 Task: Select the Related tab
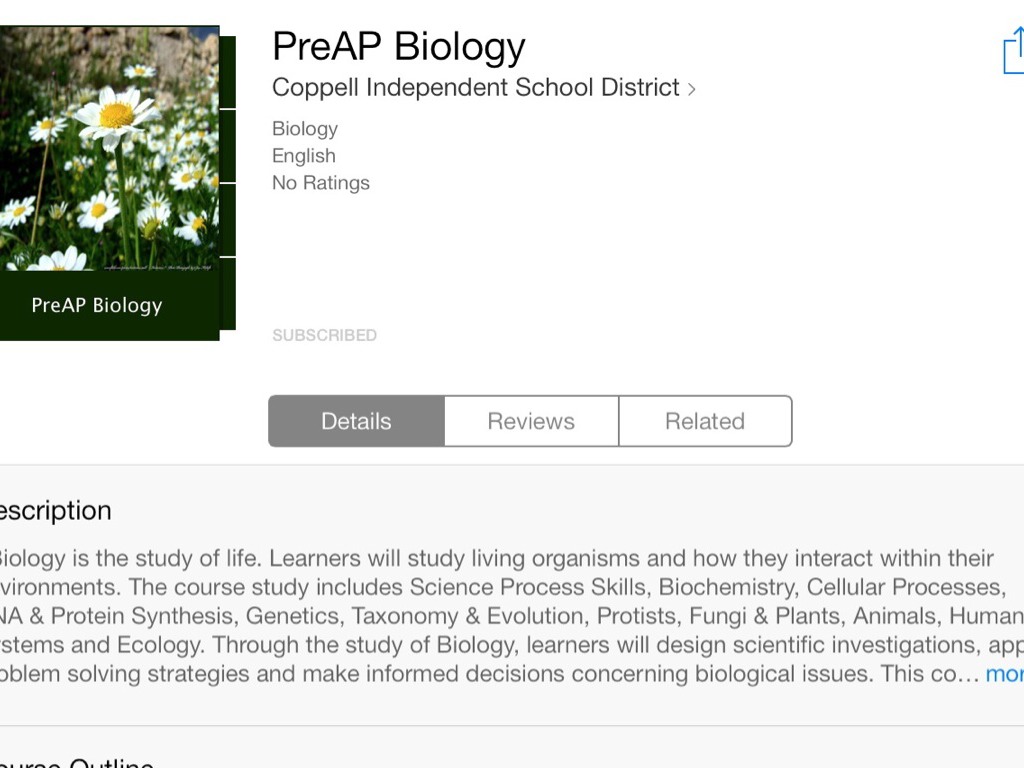coord(705,421)
